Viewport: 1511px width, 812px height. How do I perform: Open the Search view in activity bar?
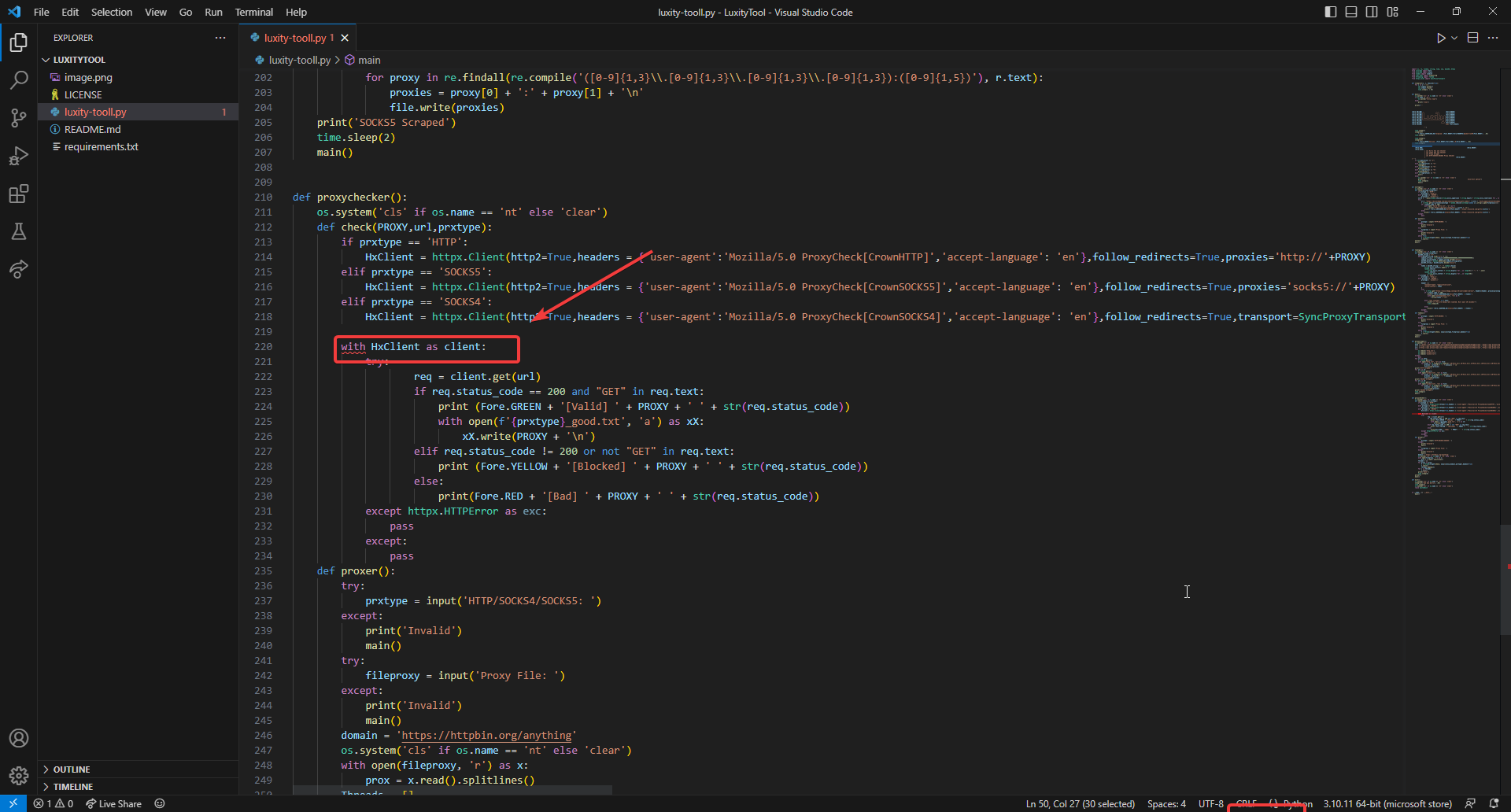(x=19, y=80)
